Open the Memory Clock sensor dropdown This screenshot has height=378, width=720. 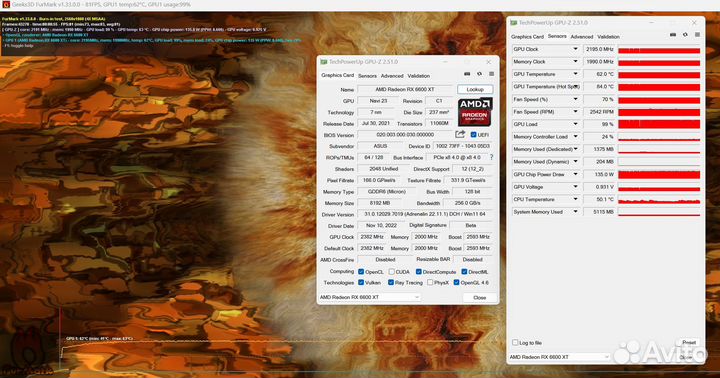[575, 61]
